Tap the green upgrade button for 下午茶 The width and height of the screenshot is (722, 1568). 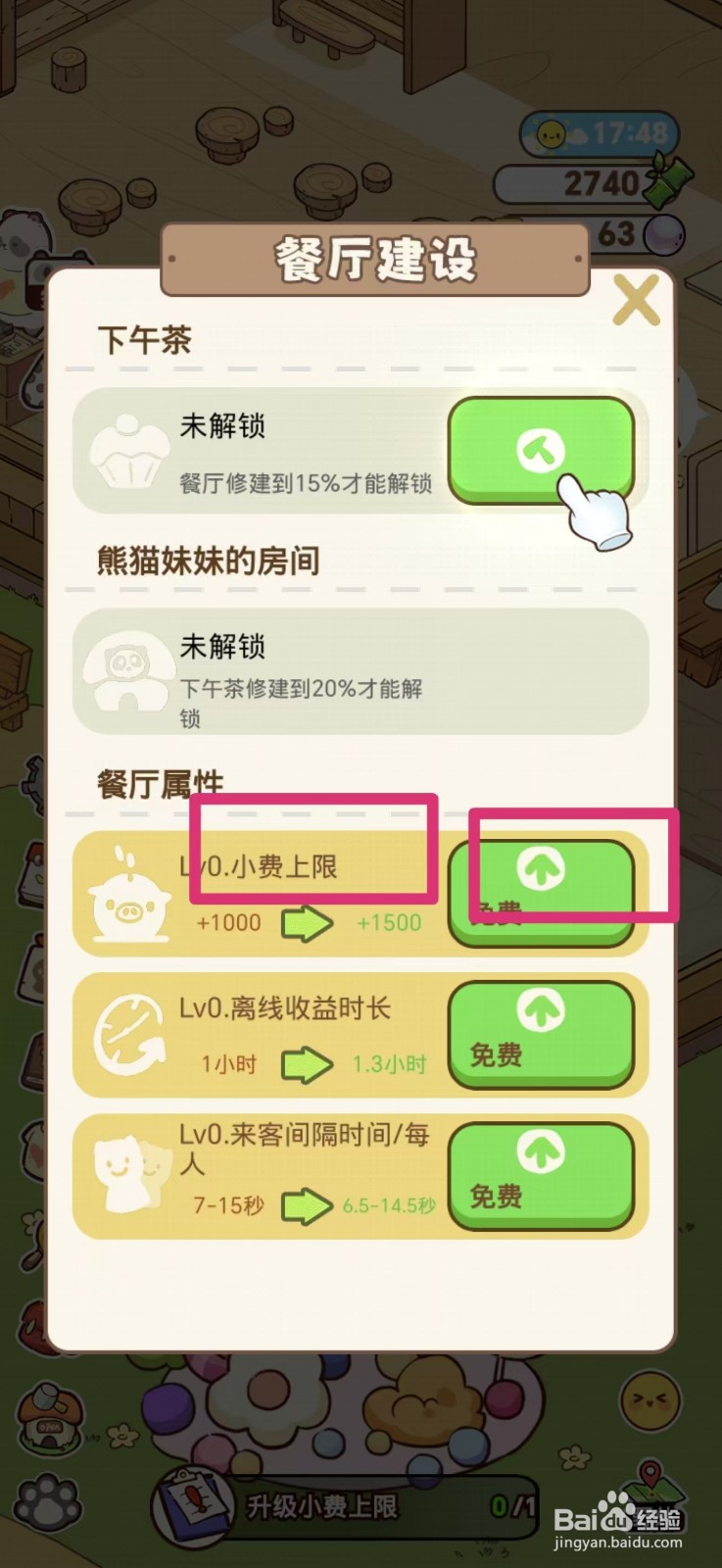click(x=542, y=452)
